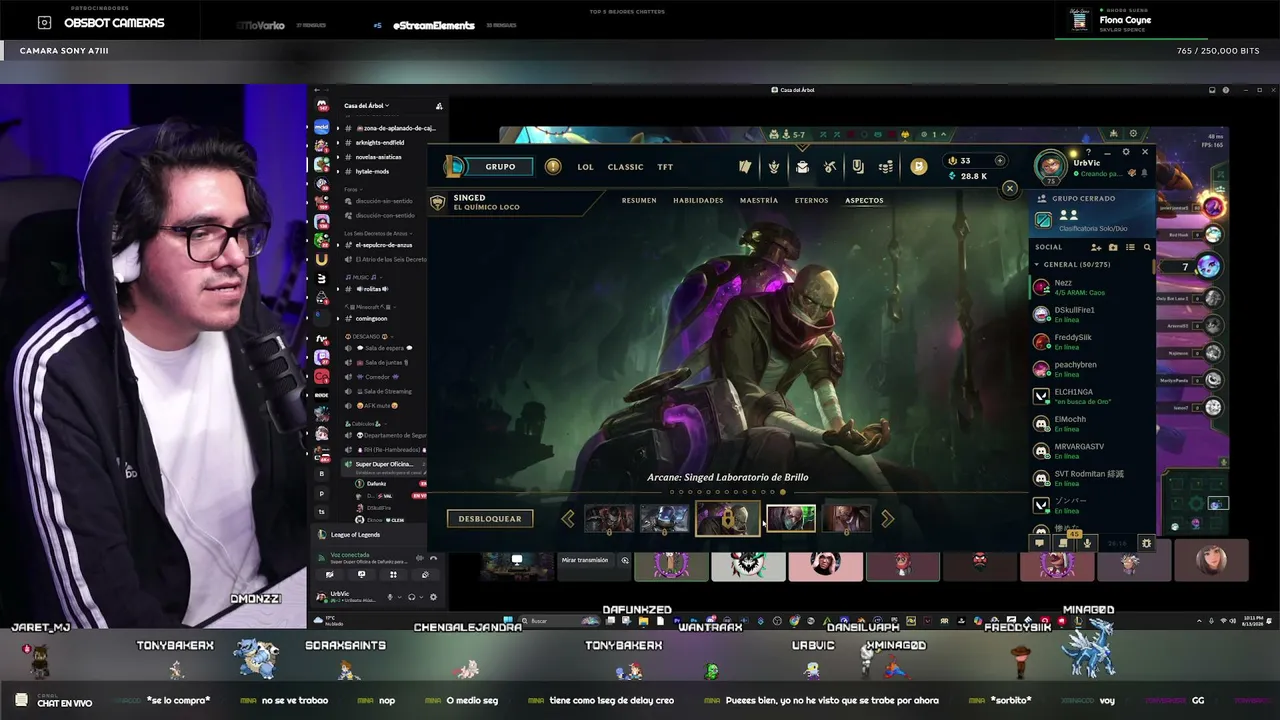Open the honor laurel icon
This screenshot has width=1280, height=720.
point(773,167)
